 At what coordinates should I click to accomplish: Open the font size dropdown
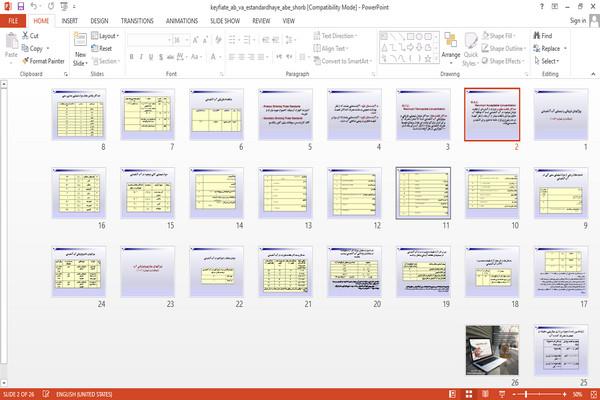(x=187, y=40)
